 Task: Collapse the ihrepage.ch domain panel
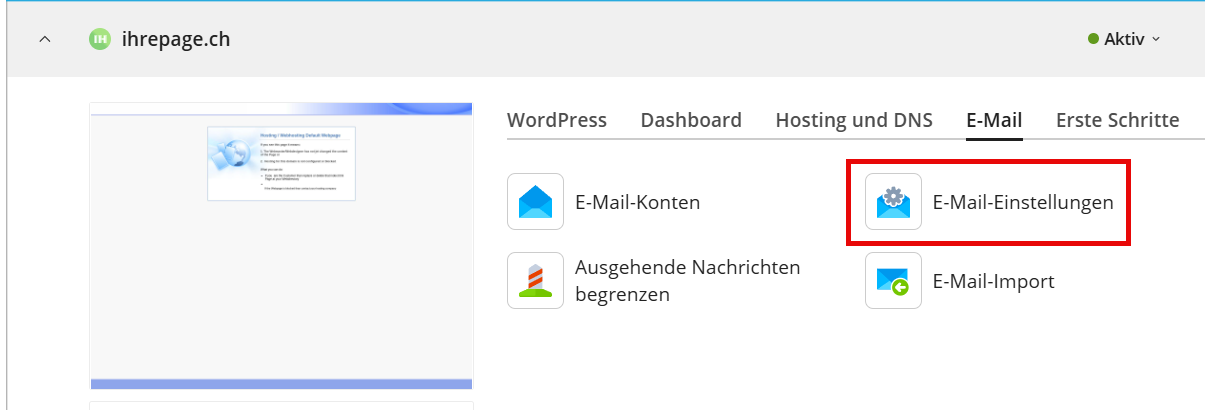pos(44,40)
